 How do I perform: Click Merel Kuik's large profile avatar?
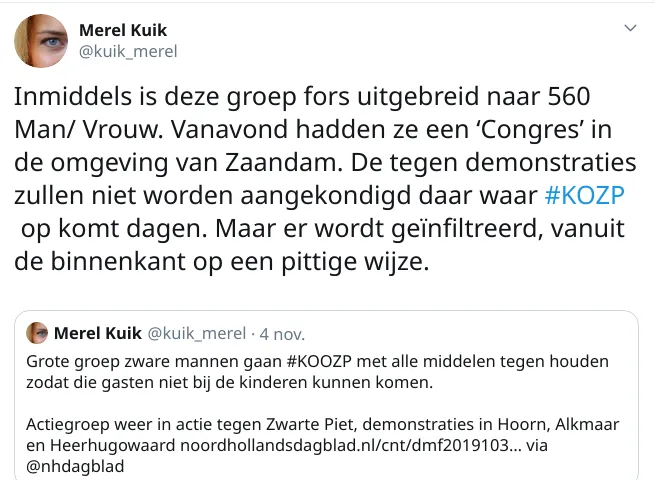(x=41, y=41)
